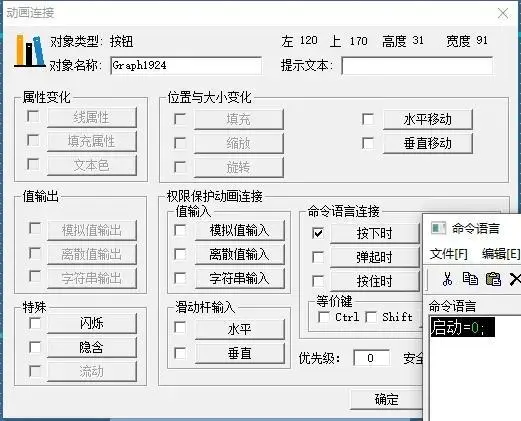Click the 隐含 button

click(x=92, y=347)
